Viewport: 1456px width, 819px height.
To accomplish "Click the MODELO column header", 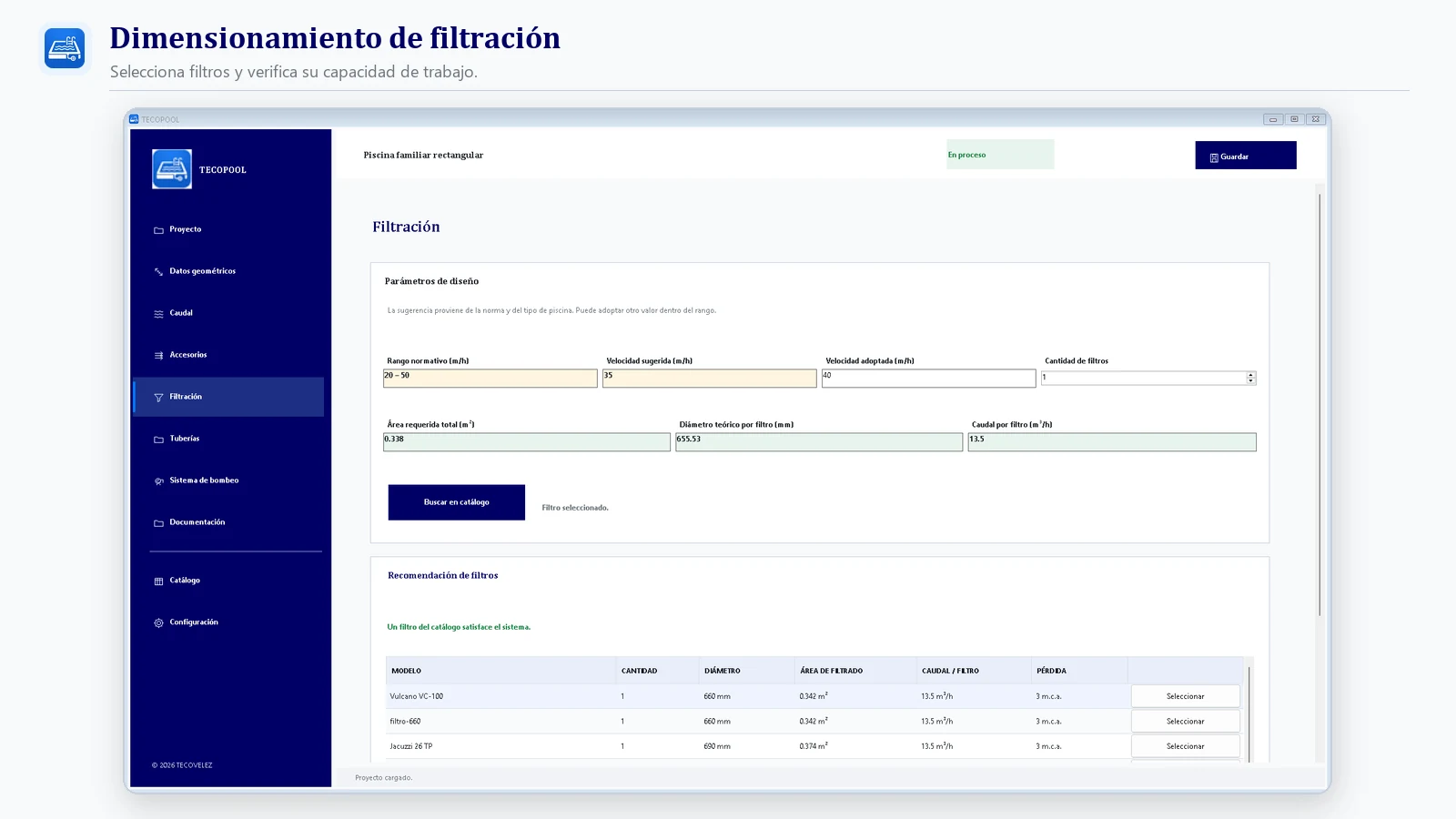I will coord(500,671).
